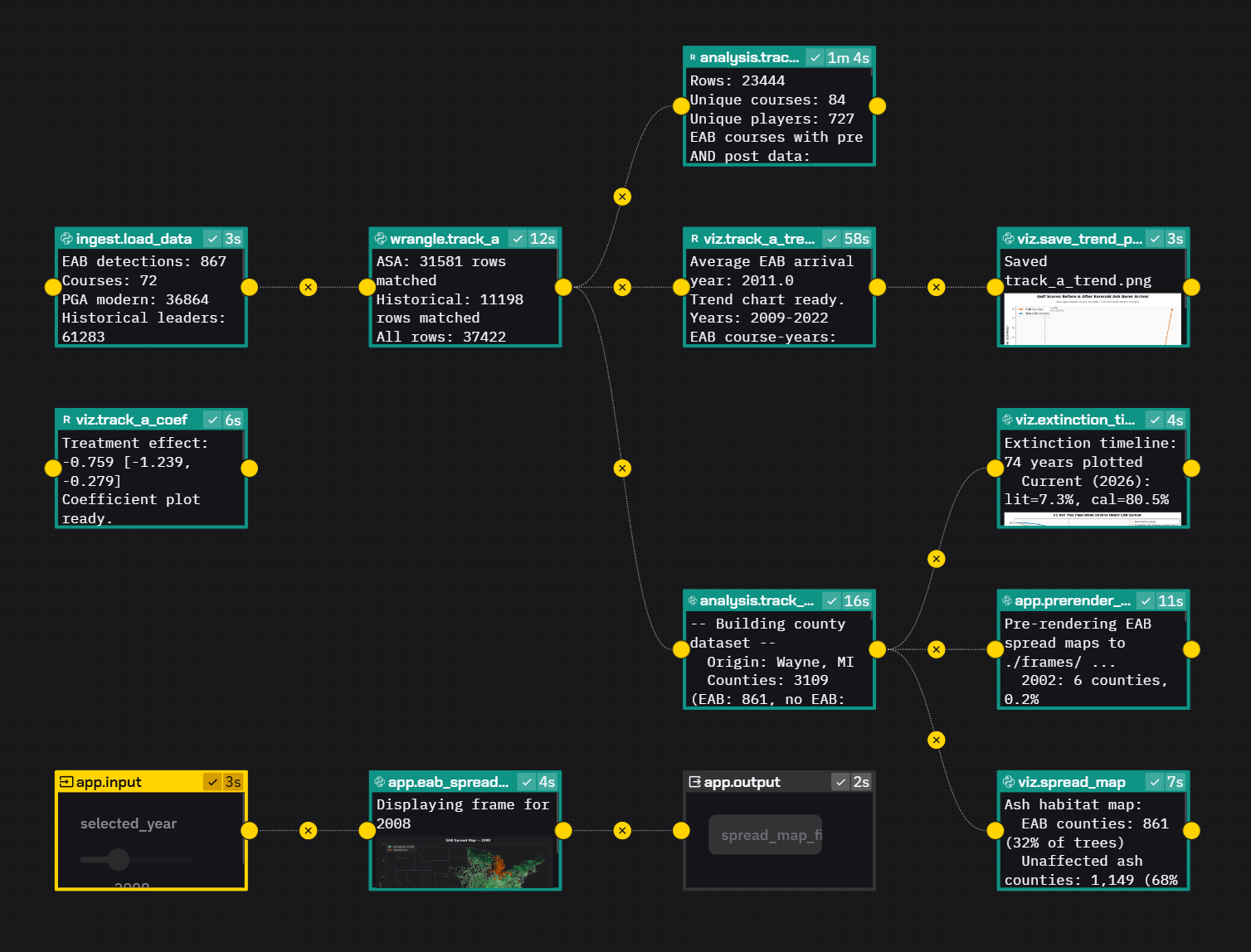Click the success checkmark on ingest.load_data

click(213, 239)
